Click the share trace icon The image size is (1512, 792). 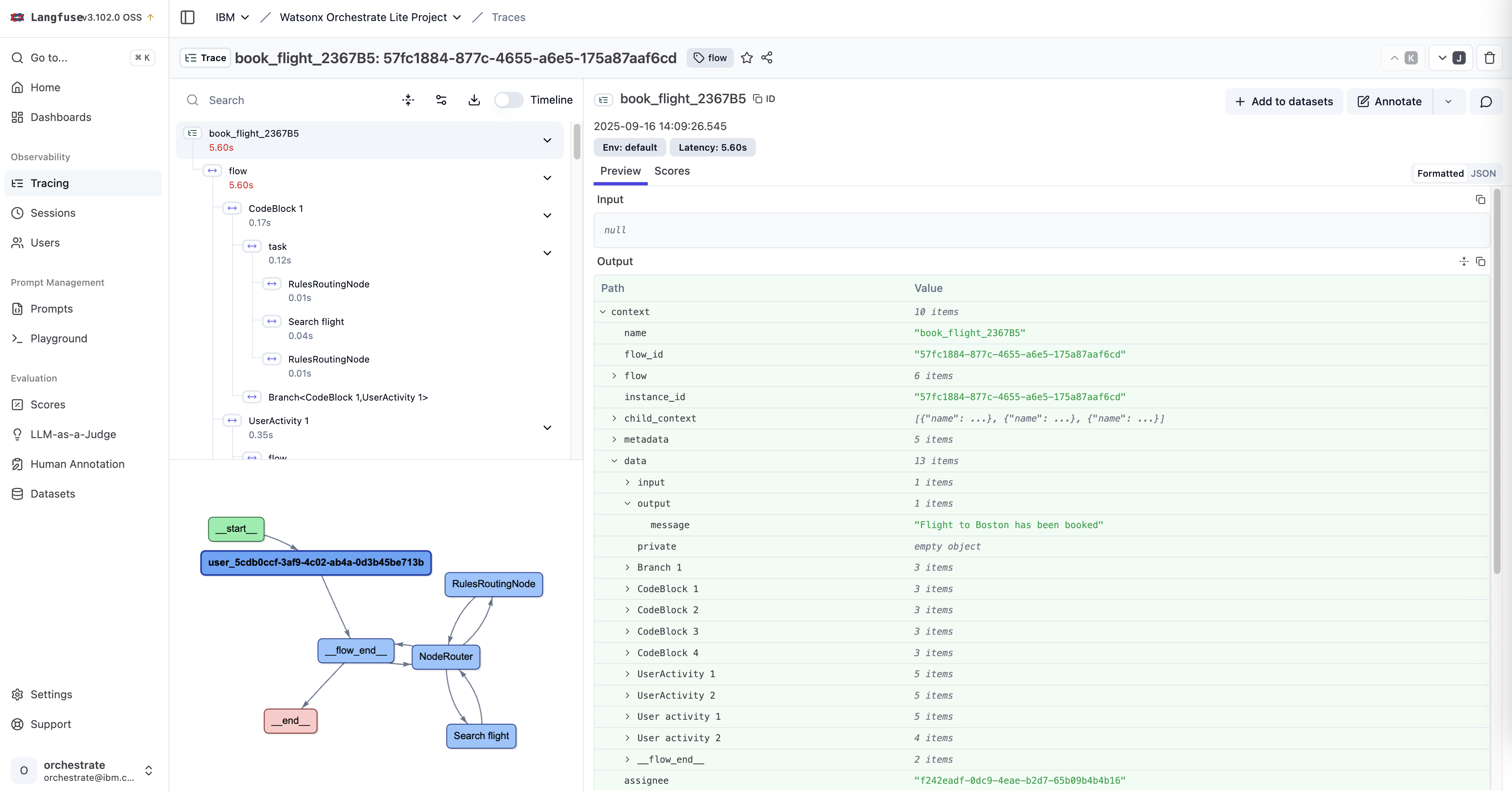pyautogui.click(x=767, y=57)
